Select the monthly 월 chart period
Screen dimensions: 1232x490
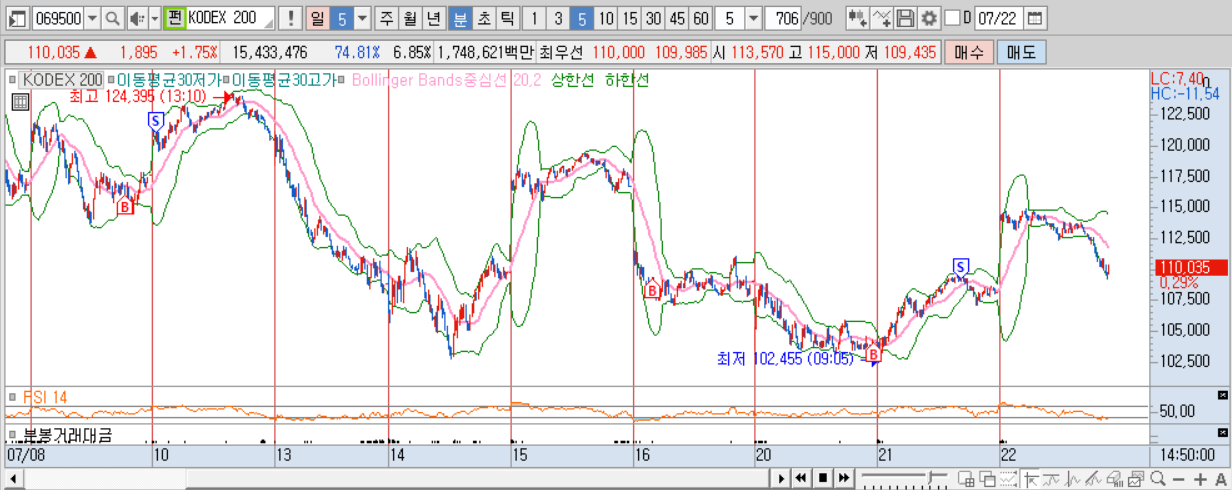coord(410,18)
